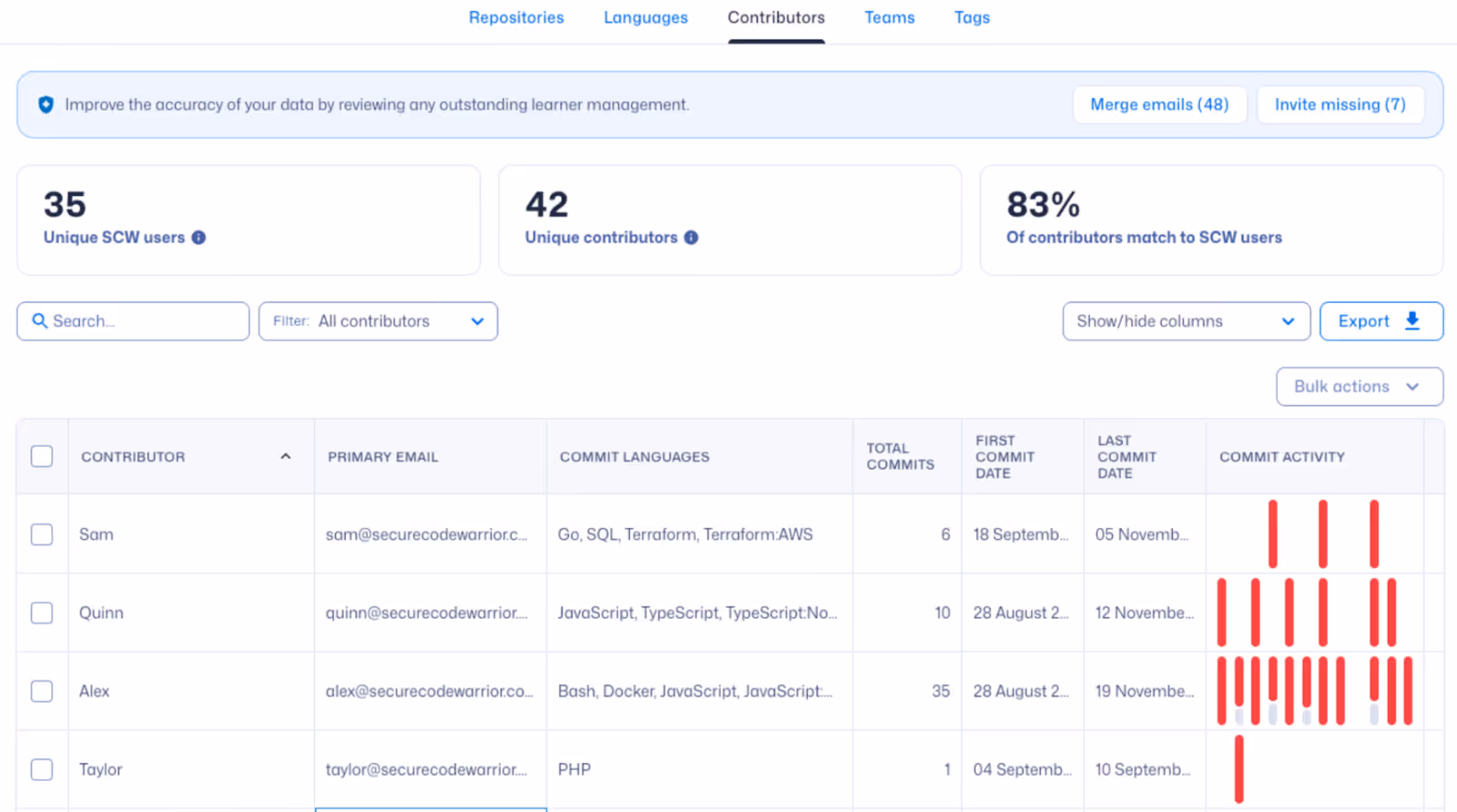
Task: Click the download icon on Export
Action: click(x=1412, y=320)
